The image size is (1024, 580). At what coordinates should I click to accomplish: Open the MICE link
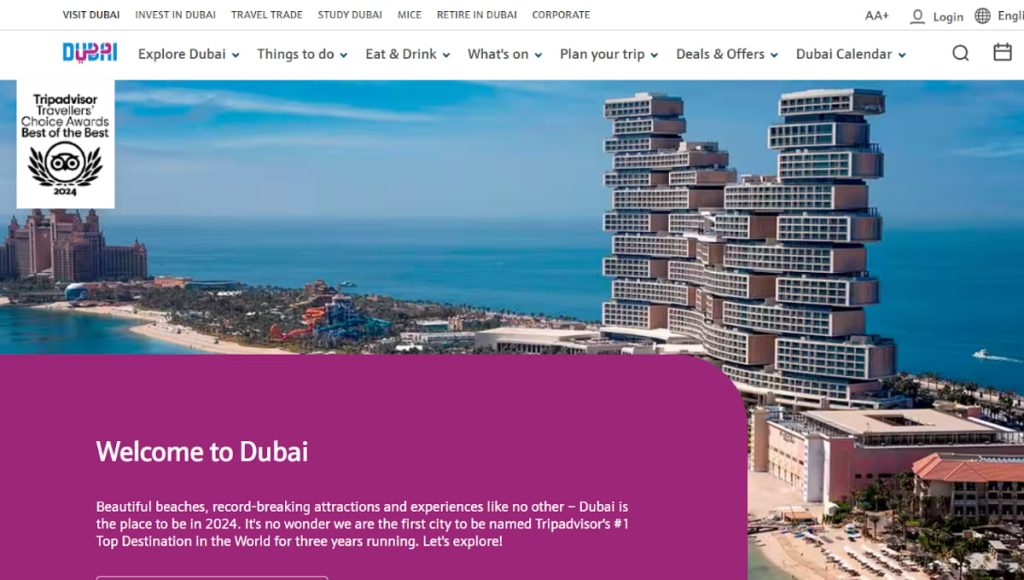tap(409, 14)
